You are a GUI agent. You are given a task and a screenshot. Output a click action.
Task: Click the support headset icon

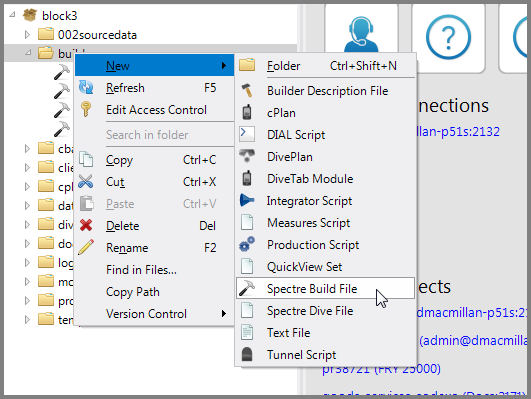pos(361,35)
